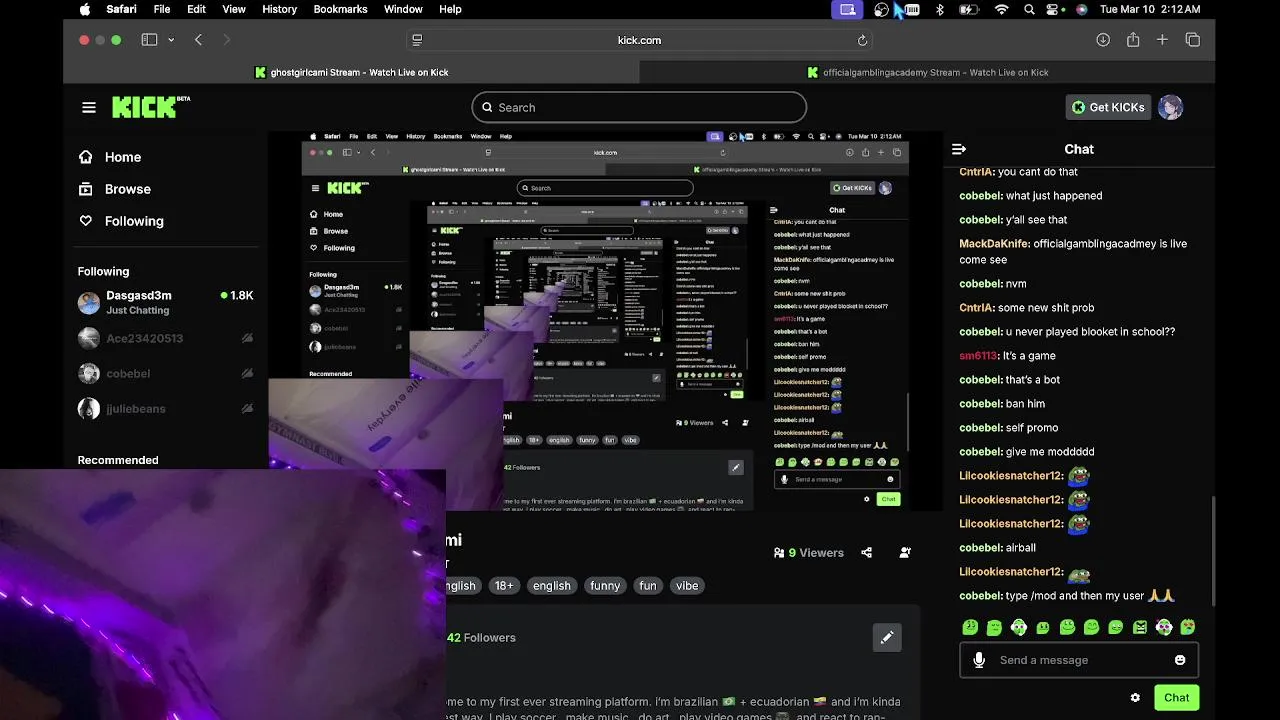Toggle the Safari sidebar

pos(149,40)
